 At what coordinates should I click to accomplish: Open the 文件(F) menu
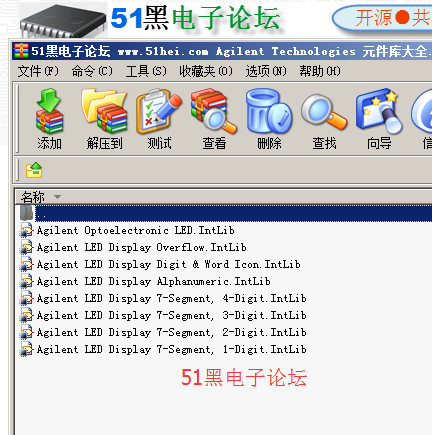[x=38, y=71]
